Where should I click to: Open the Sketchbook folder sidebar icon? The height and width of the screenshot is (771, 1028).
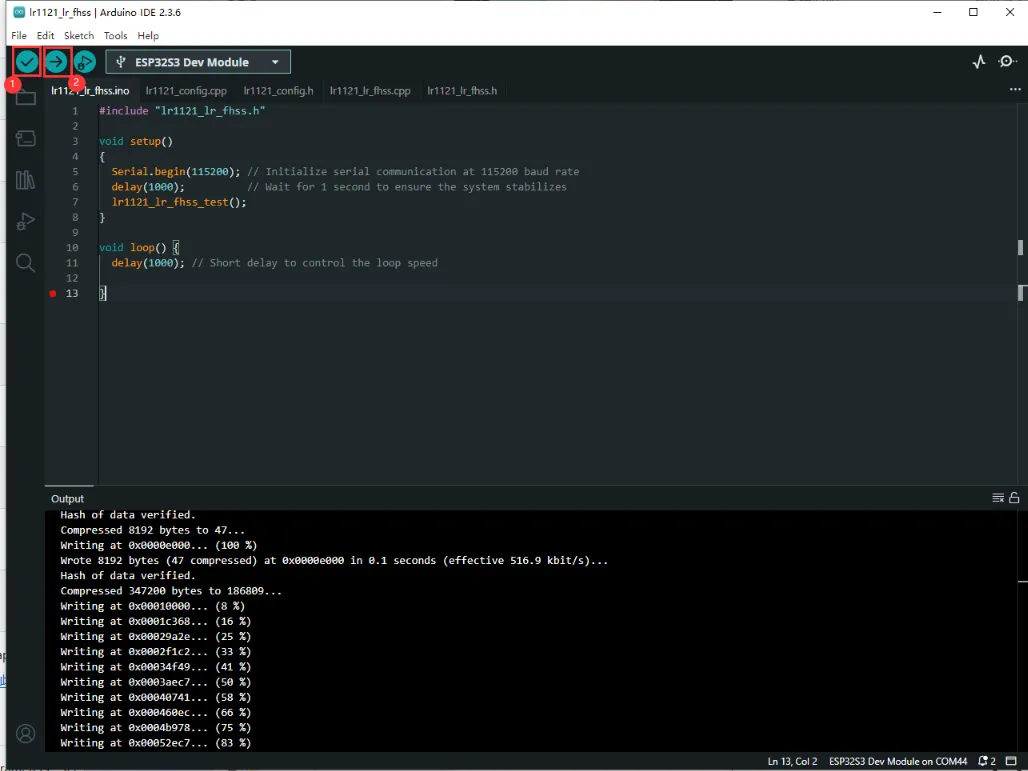(x=26, y=97)
